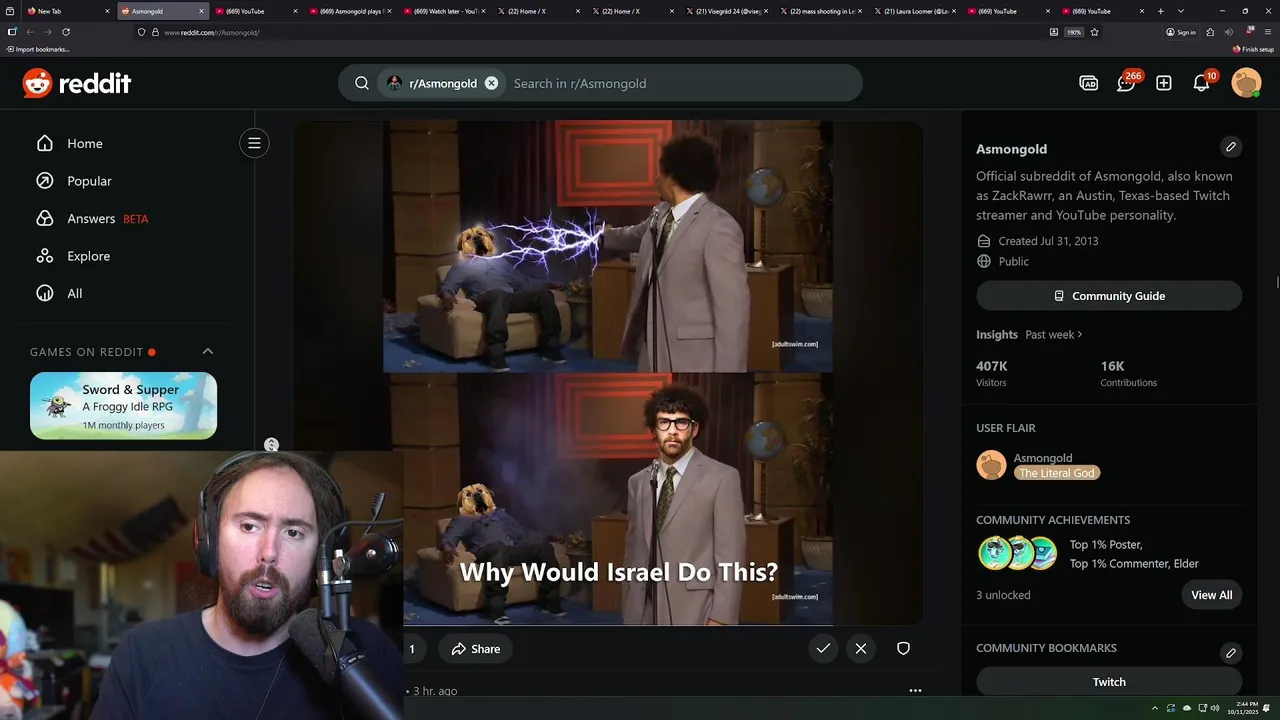
Task: Open the clock showing 2:44 PM
Action: [x=1245, y=708]
